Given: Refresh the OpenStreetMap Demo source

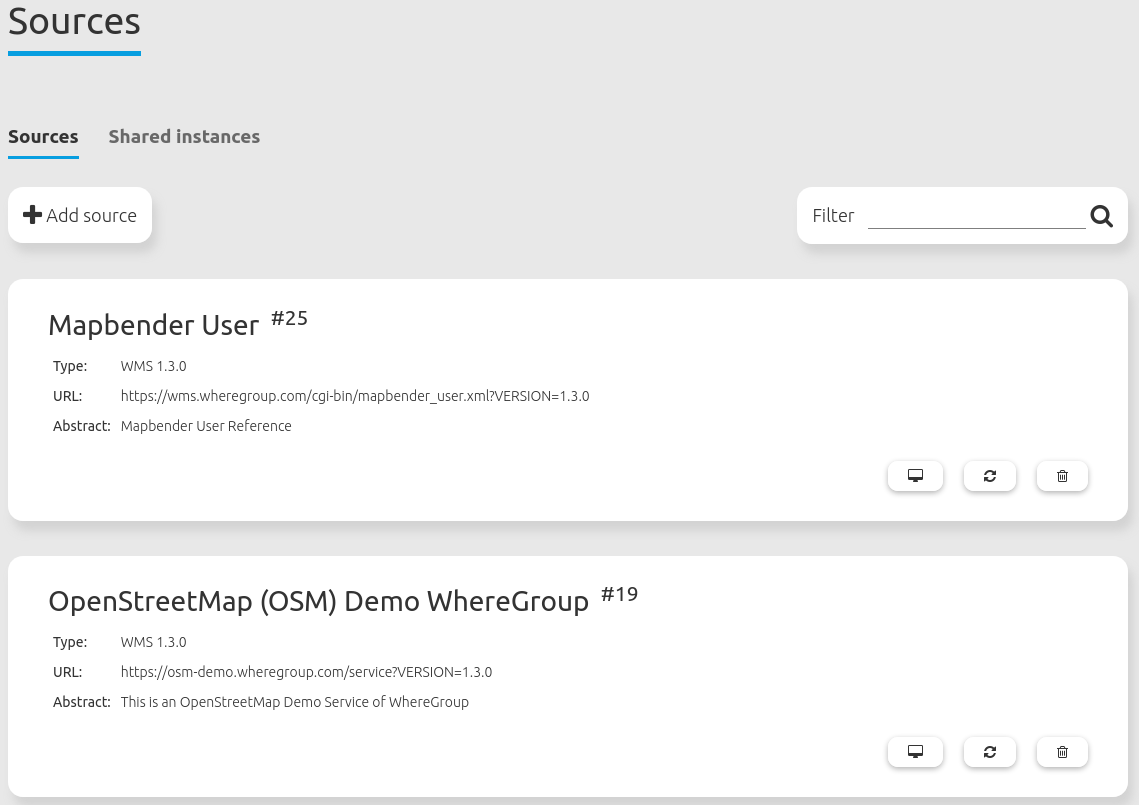Looking at the screenshot, I should pos(990,752).
